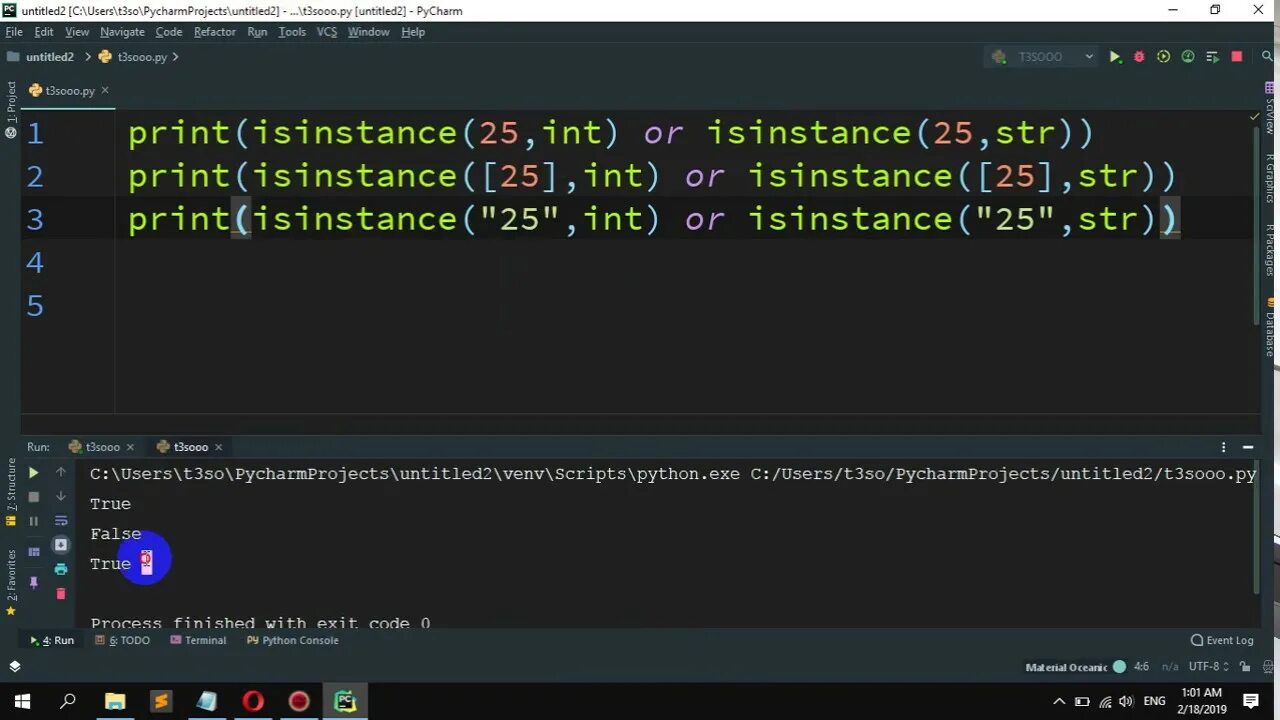Viewport: 1280px width, 720px height.
Task: Click the 4:6 cursor position indicator
Action: point(1141,666)
